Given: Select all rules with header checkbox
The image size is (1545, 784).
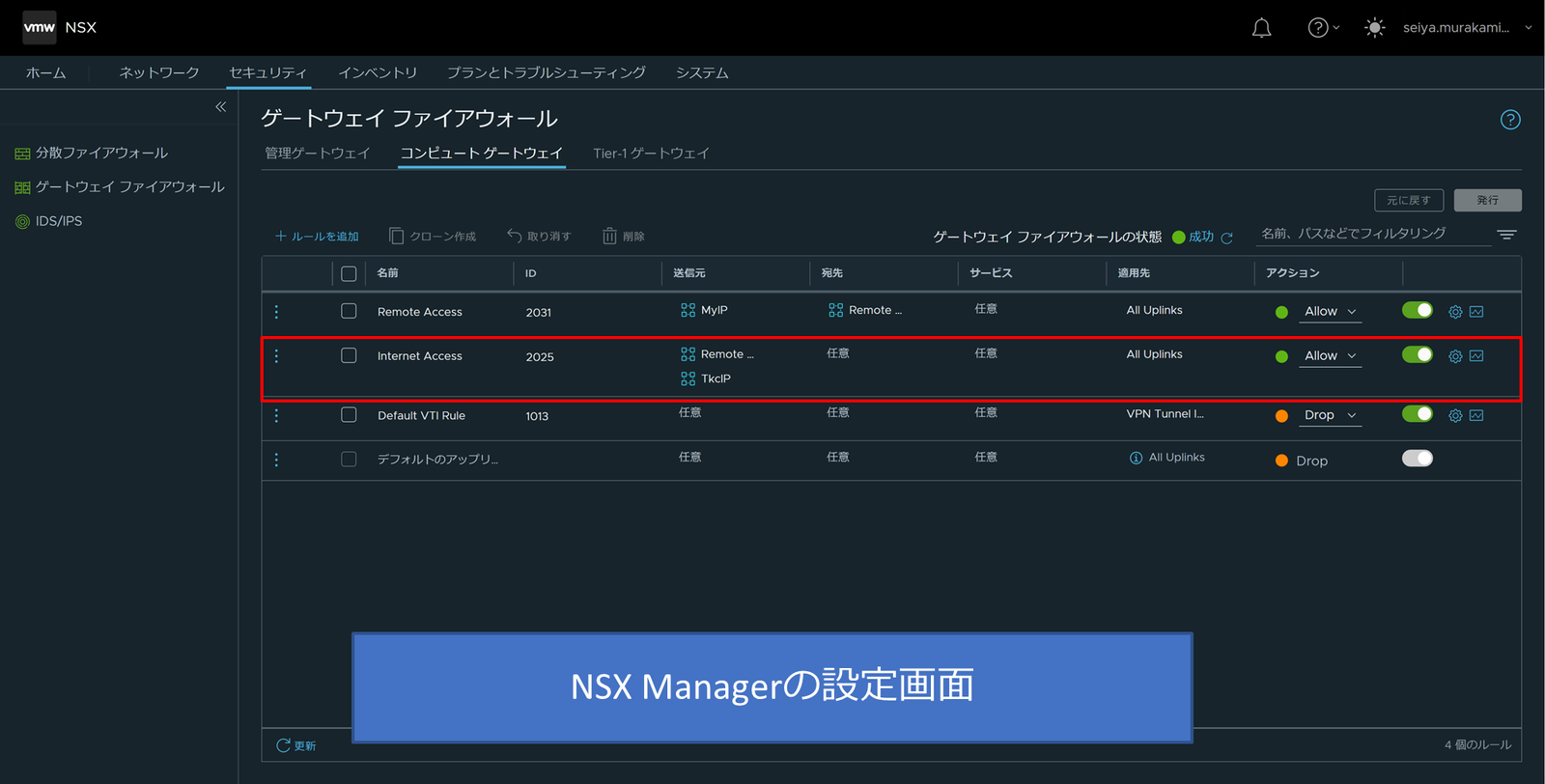Looking at the screenshot, I should coord(349,273).
